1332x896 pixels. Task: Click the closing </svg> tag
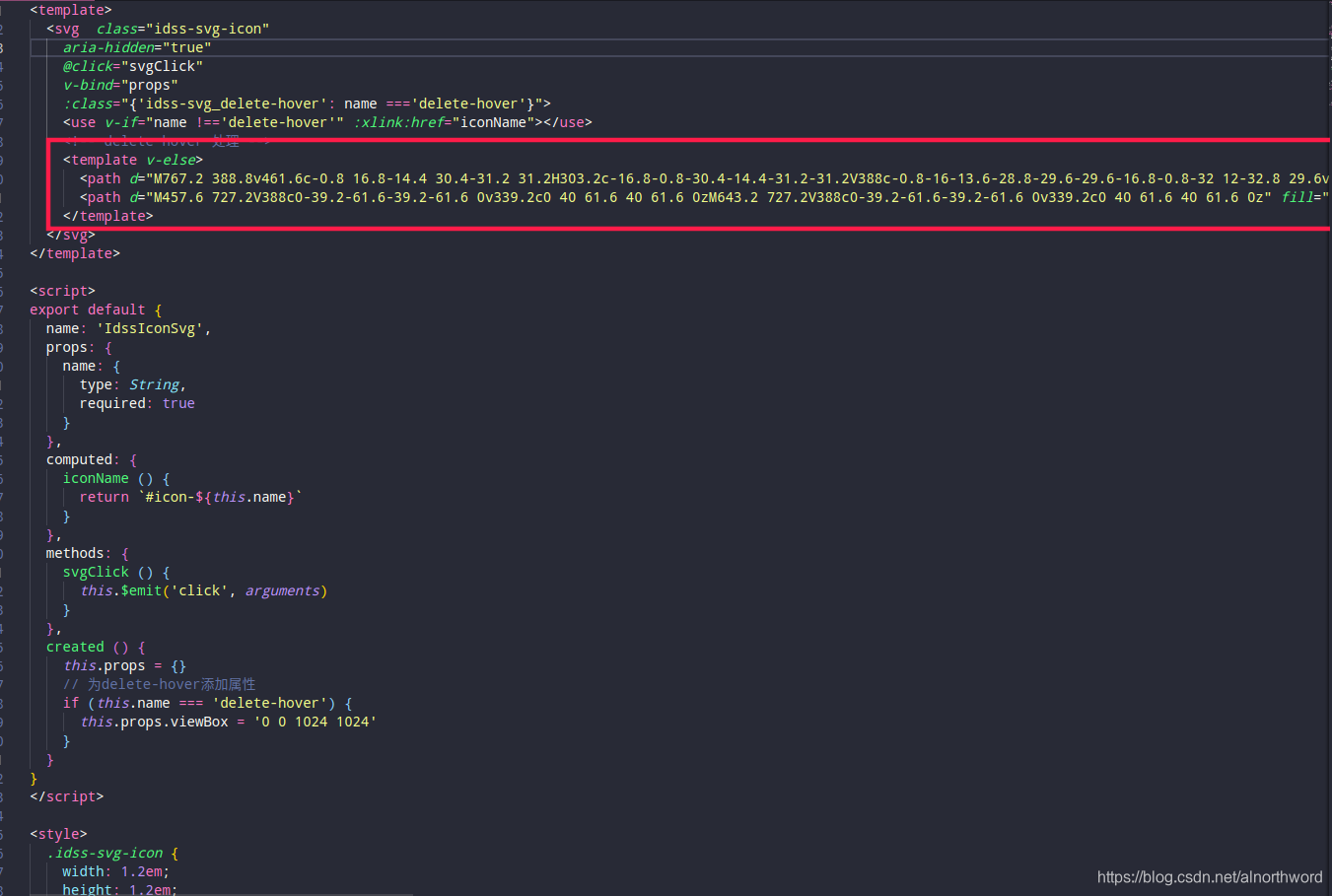click(x=71, y=235)
